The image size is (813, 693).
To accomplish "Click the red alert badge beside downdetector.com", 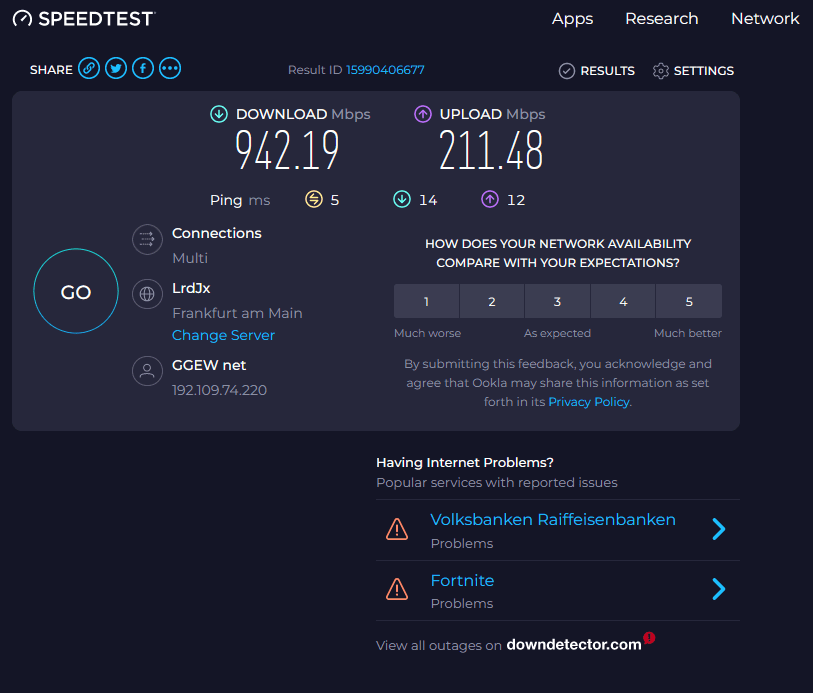I will click(649, 638).
